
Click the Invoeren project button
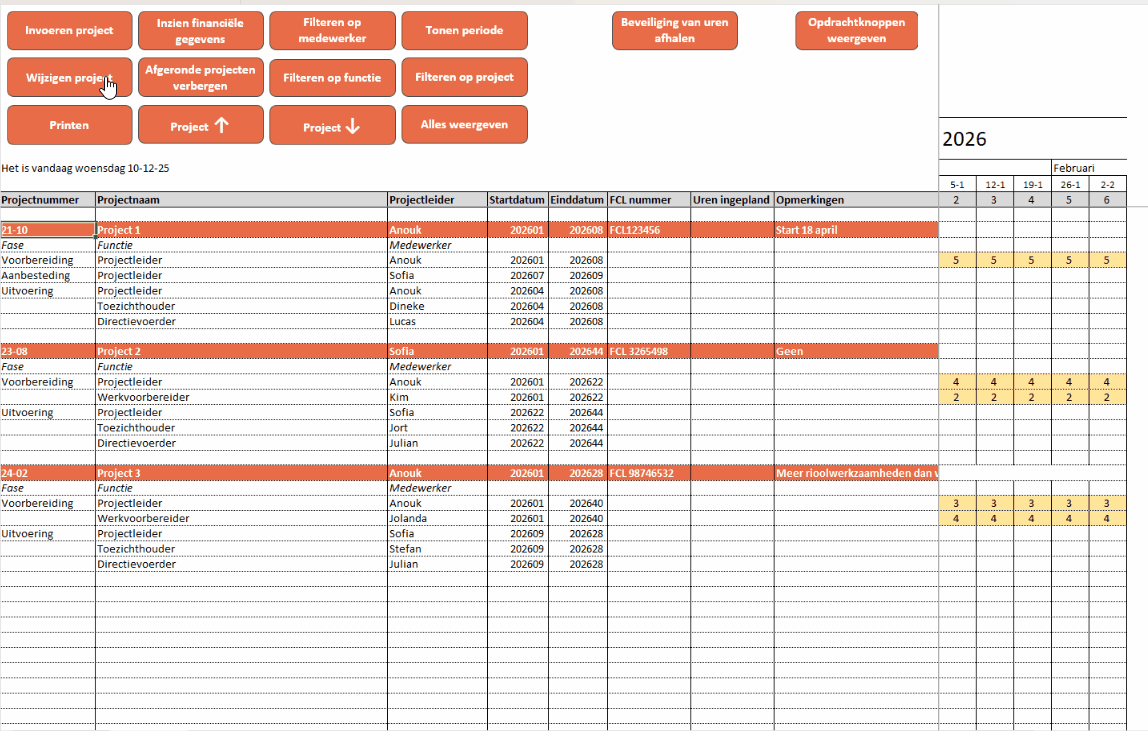point(69,31)
